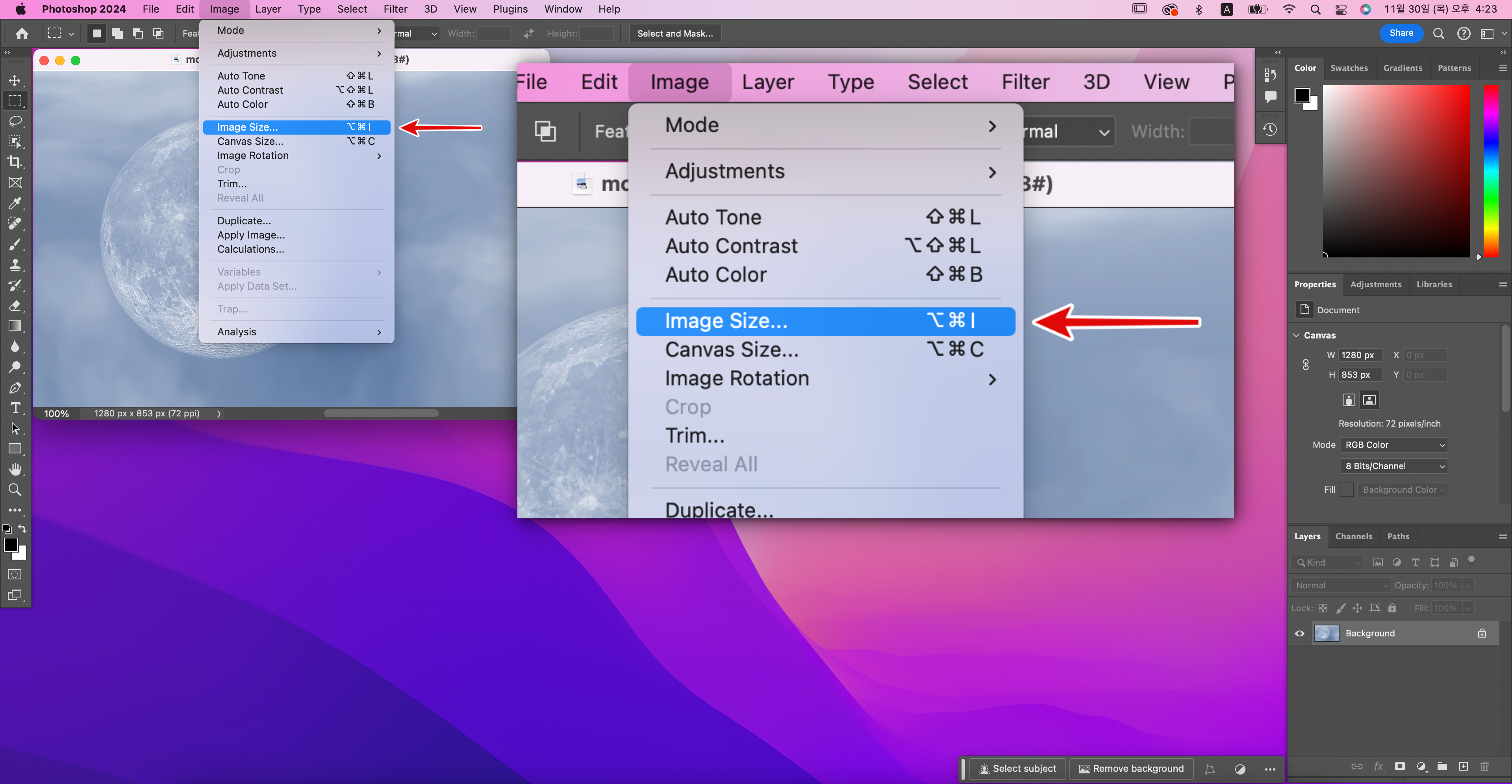Select the Dodge tool
The image size is (1512, 784).
coord(15,367)
